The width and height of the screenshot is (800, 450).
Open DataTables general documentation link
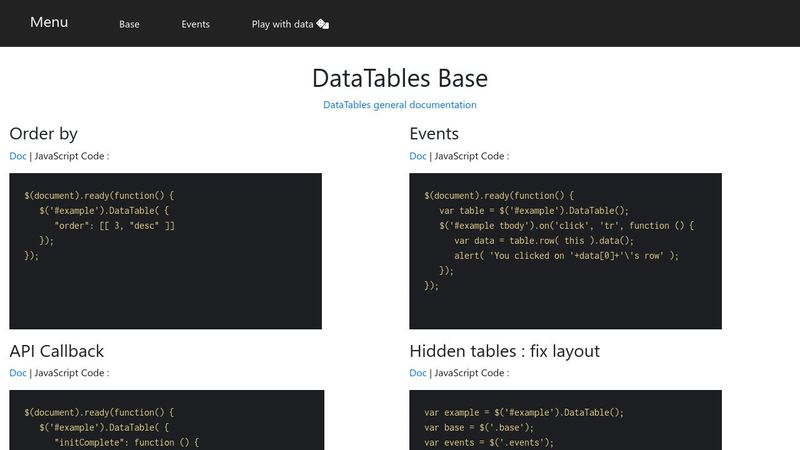(400, 105)
